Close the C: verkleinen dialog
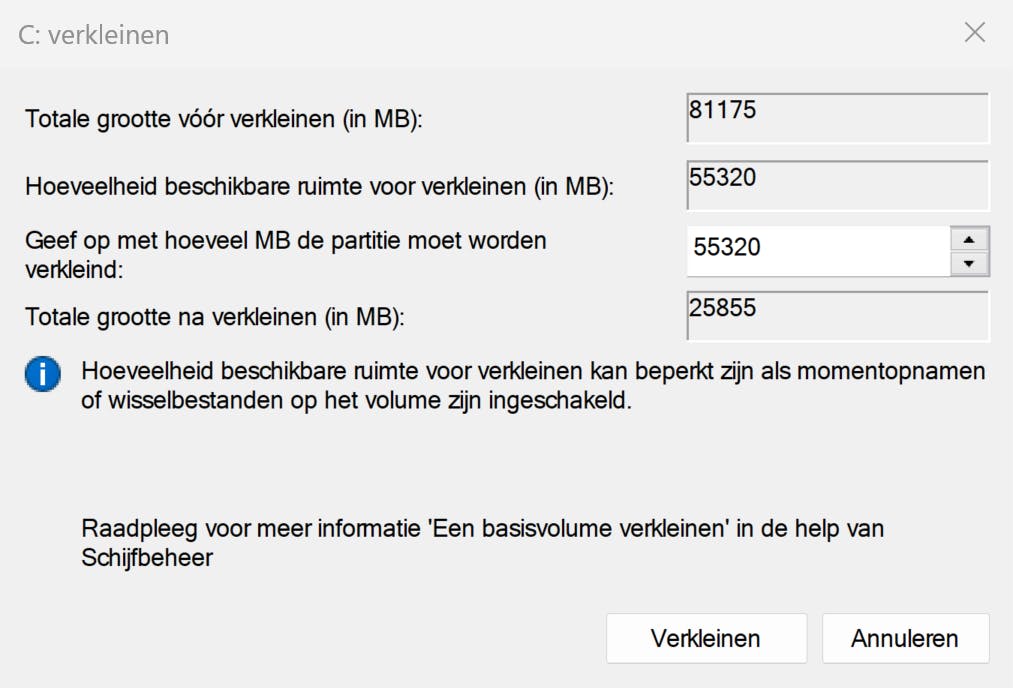Screen dimensions: 1013x688 pos(975,33)
